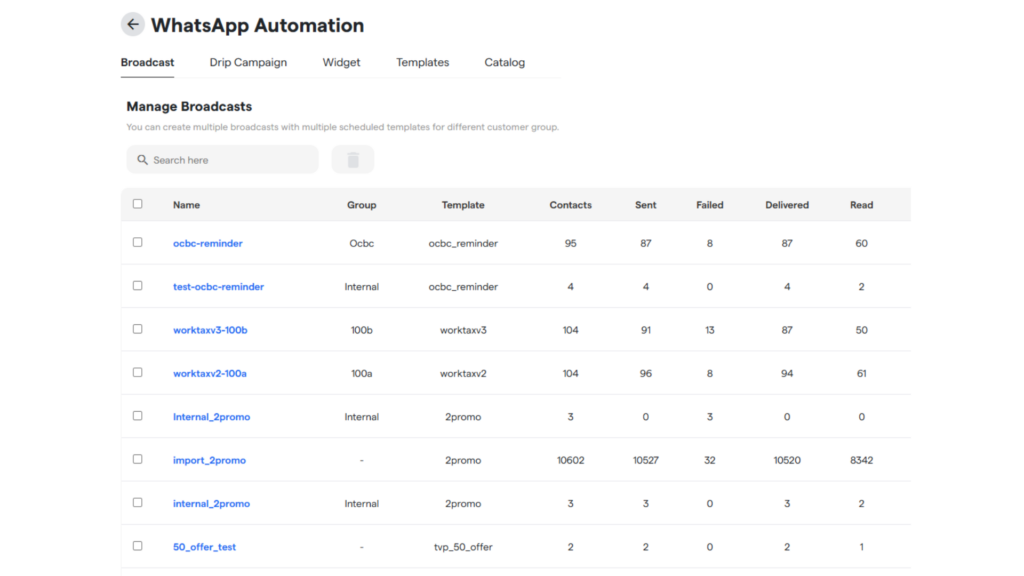The width and height of the screenshot is (1024, 576).
Task: Open the Widget tab
Action: pyautogui.click(x=341, y=62)
